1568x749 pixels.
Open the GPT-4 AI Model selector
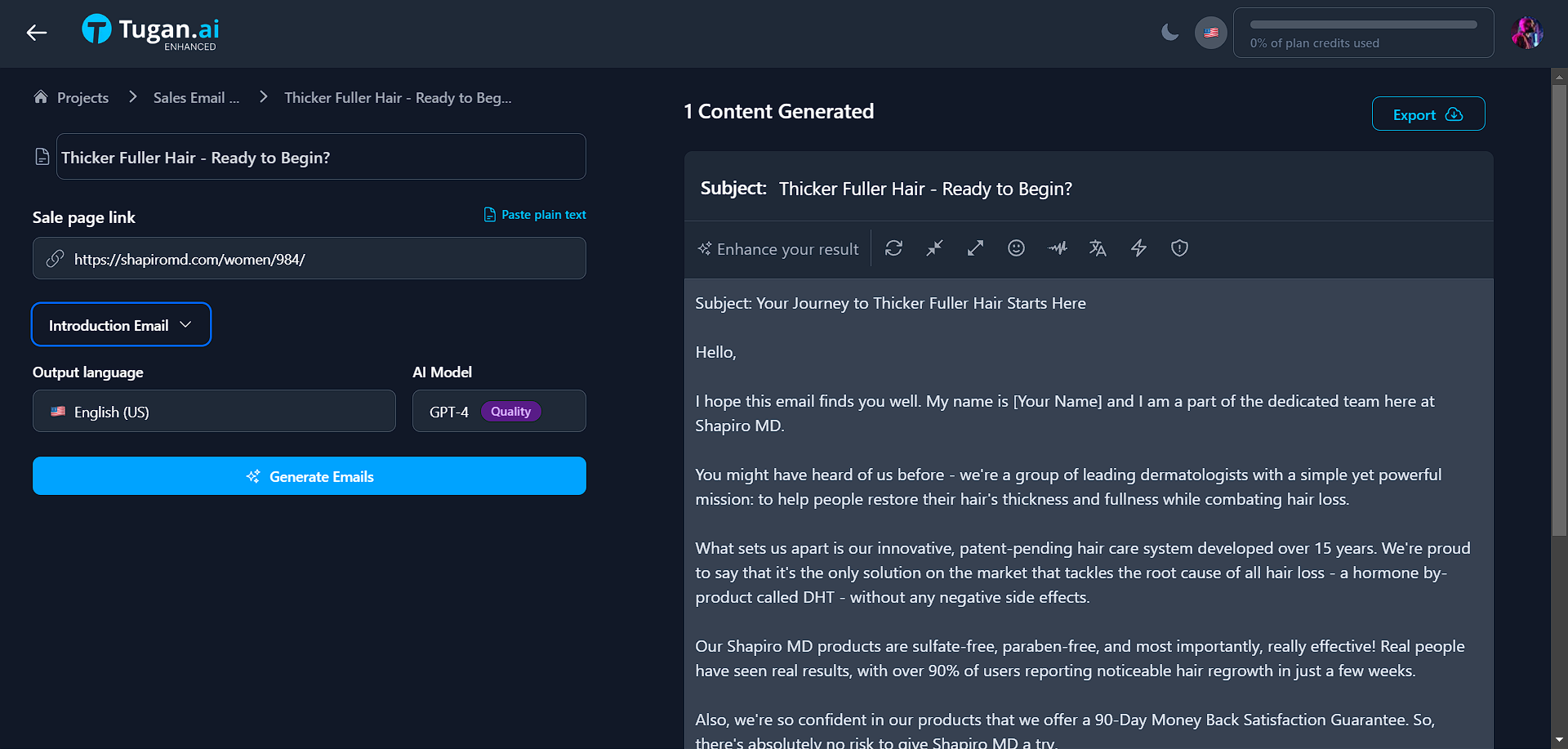[x=499, y=411]
